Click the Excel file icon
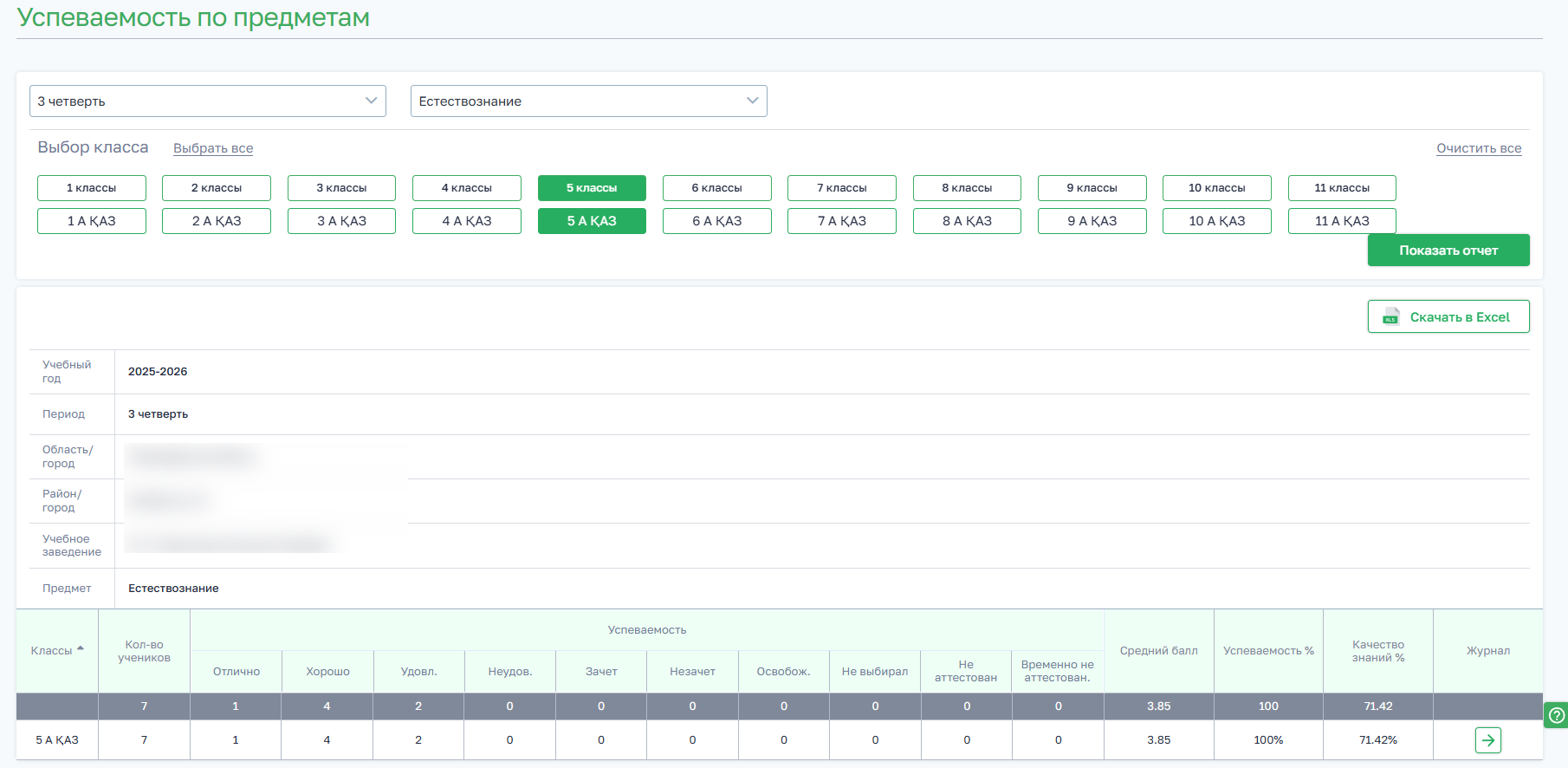This screenshot has width=1568, height=768. tap(1390, 316)
